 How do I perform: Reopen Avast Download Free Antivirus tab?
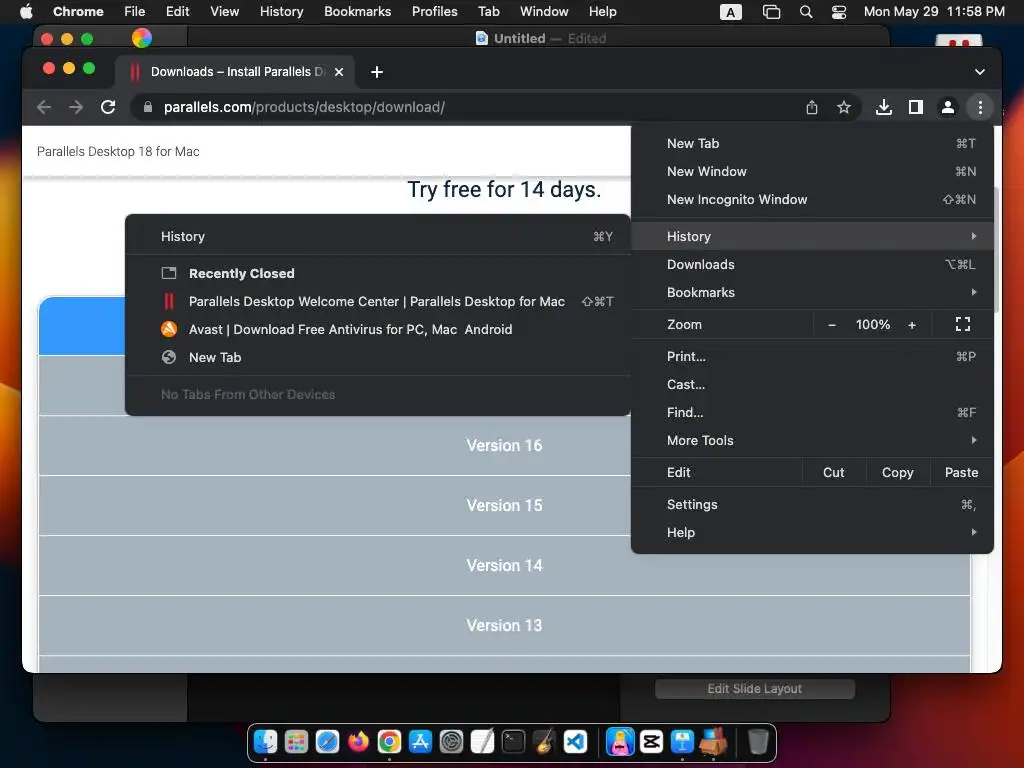tap(377, 330)
